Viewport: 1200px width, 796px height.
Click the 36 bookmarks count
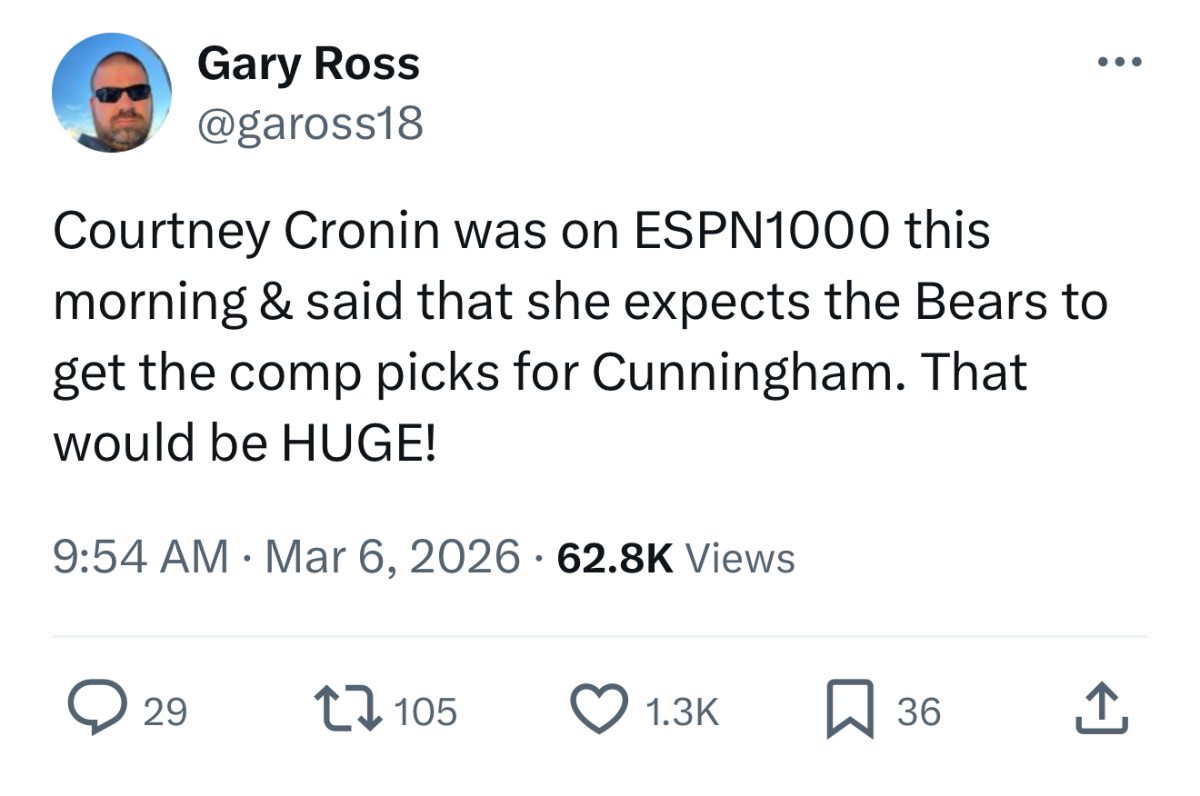coord(918,712)
